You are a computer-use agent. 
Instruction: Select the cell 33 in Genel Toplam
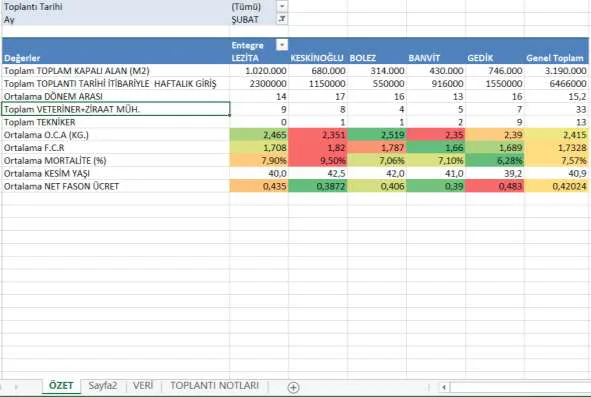tap(556, 109)
